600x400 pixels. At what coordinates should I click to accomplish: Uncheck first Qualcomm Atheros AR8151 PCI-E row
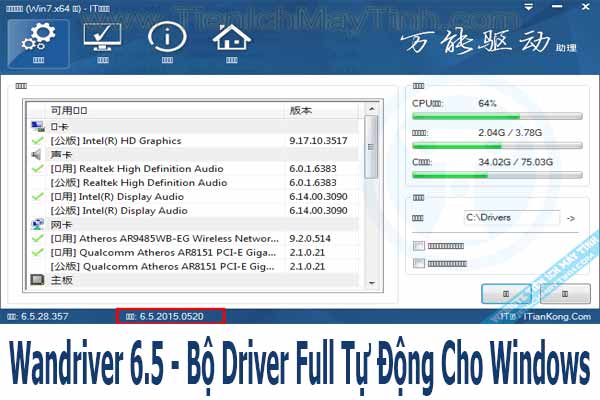[x=38, y=252]
